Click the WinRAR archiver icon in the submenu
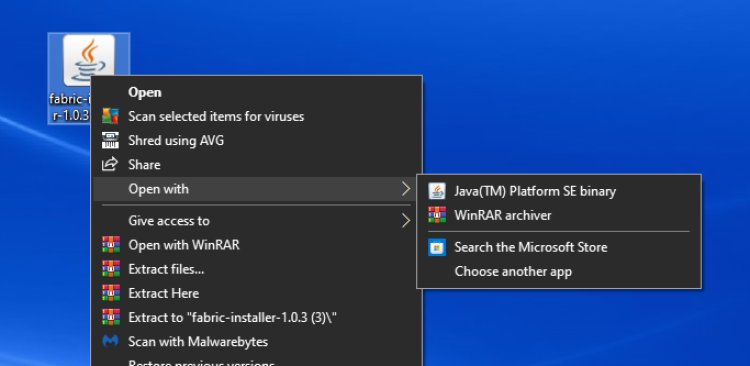This screenshot has height=366, width=750. tap(437, 215)
